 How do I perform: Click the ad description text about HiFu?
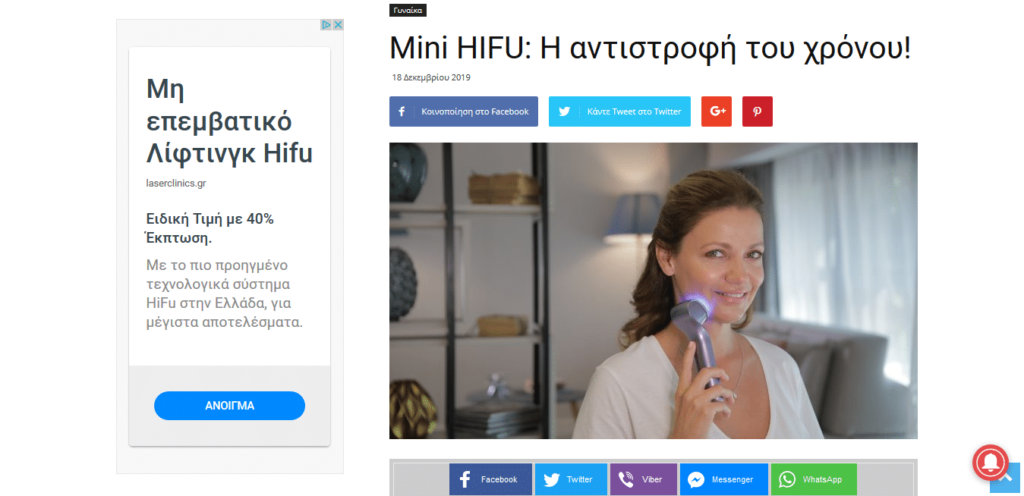pos(225,294)
